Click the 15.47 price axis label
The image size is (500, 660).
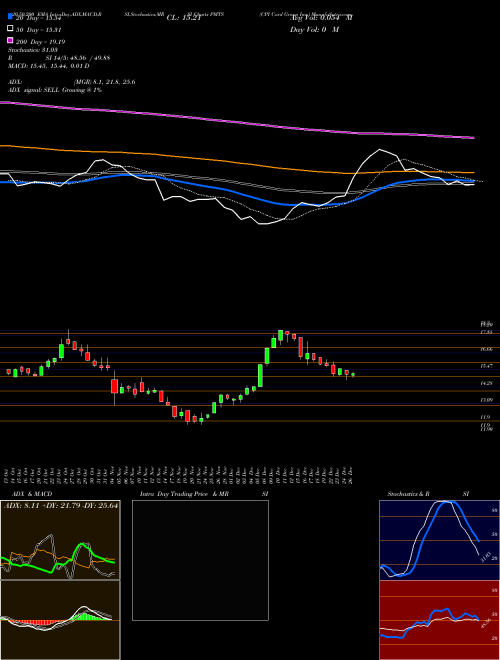[487, 366]
